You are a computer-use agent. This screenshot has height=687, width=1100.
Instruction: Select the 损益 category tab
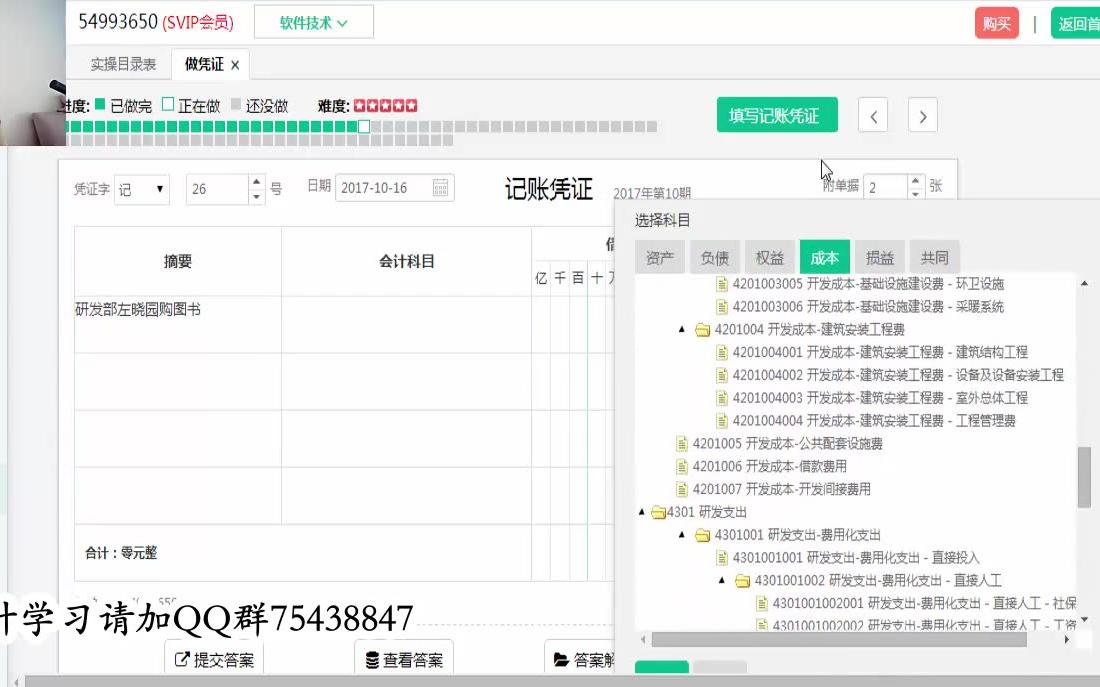[879, 257]
